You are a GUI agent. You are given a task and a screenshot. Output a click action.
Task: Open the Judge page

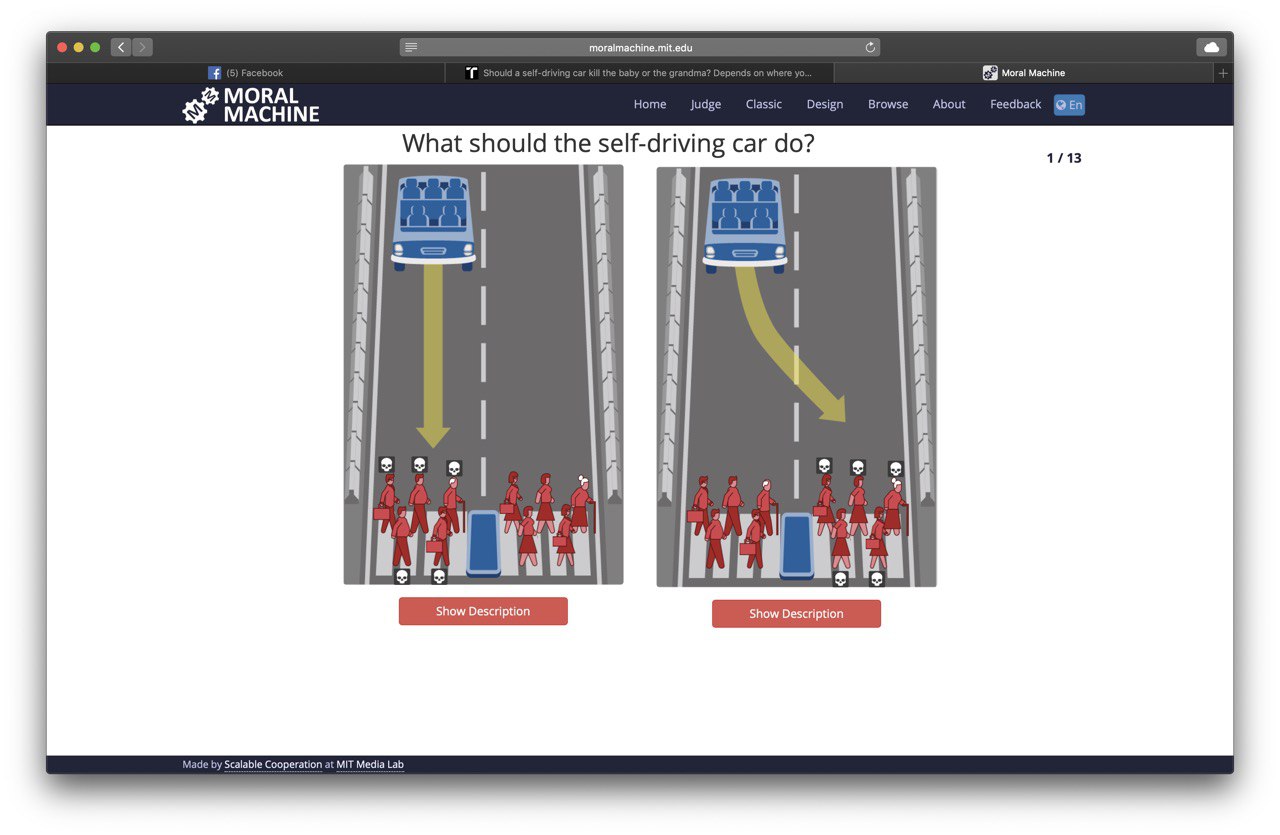click(706, 104)
